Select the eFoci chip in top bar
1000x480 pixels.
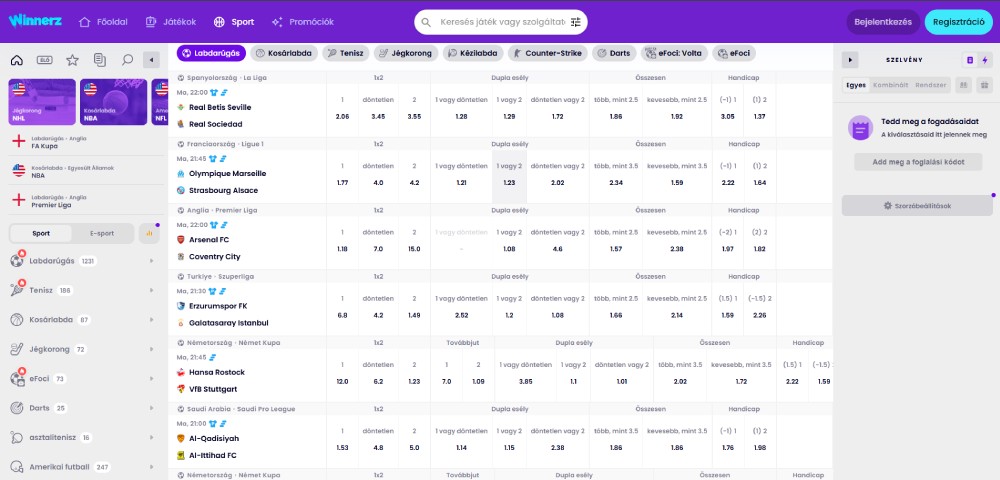point(734,54)
